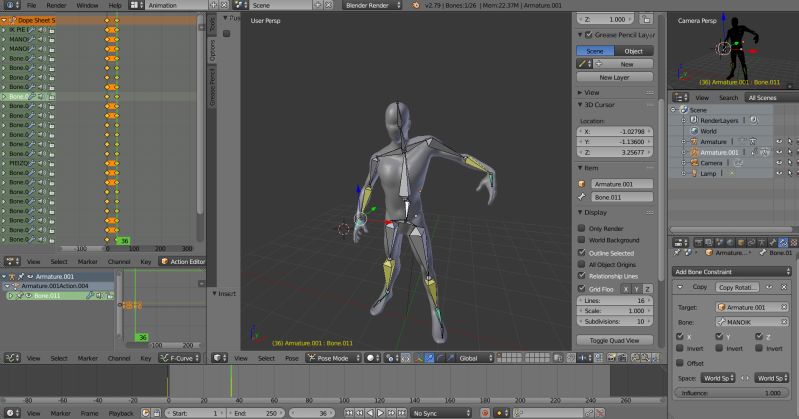Open the grease pencil draw tool selector
Viewport: 799px width, 419px height.
584,64
